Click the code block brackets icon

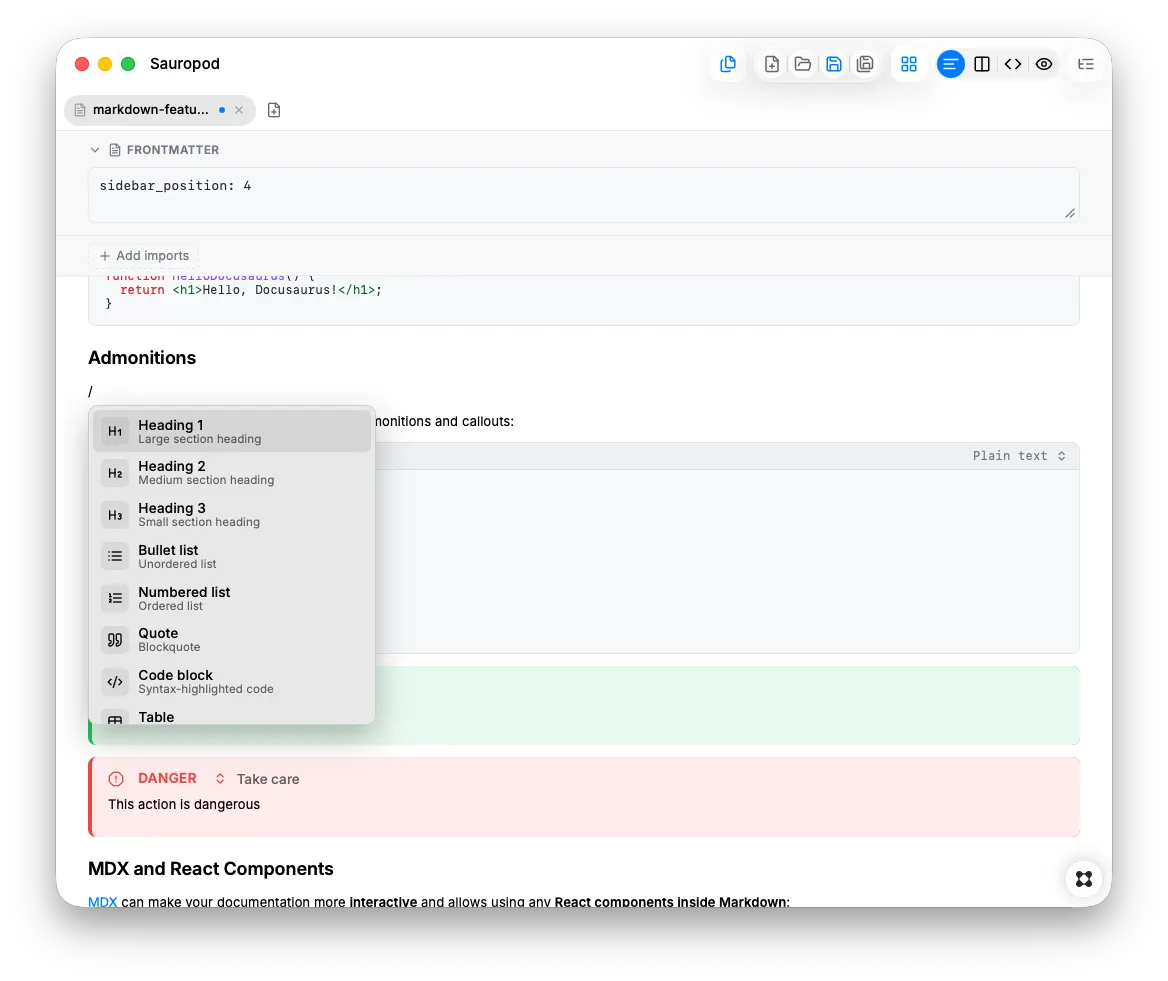pos(115,682)
